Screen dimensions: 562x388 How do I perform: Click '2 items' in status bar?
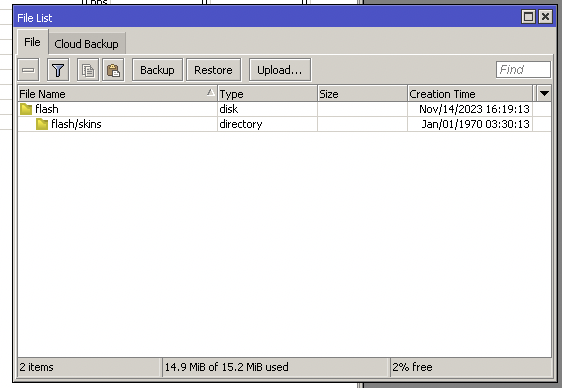(37, 367)
